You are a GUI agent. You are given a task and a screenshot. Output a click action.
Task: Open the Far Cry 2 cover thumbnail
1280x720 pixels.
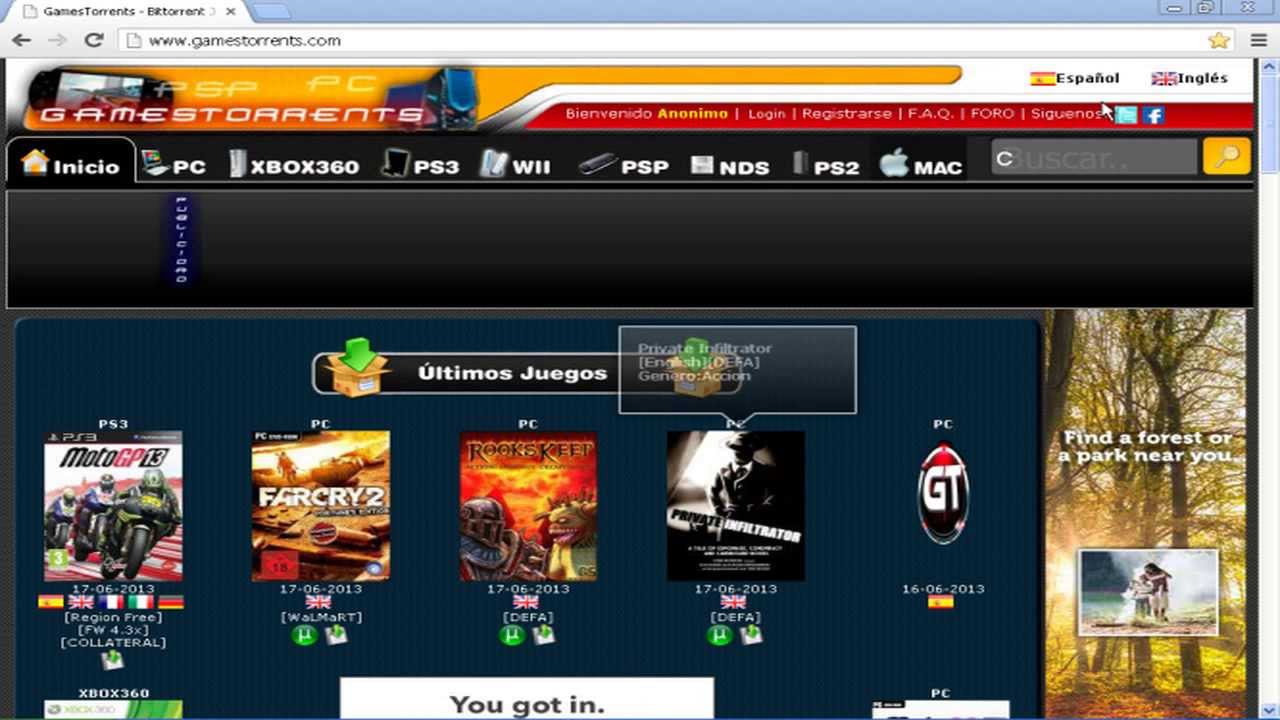(321, 506)
